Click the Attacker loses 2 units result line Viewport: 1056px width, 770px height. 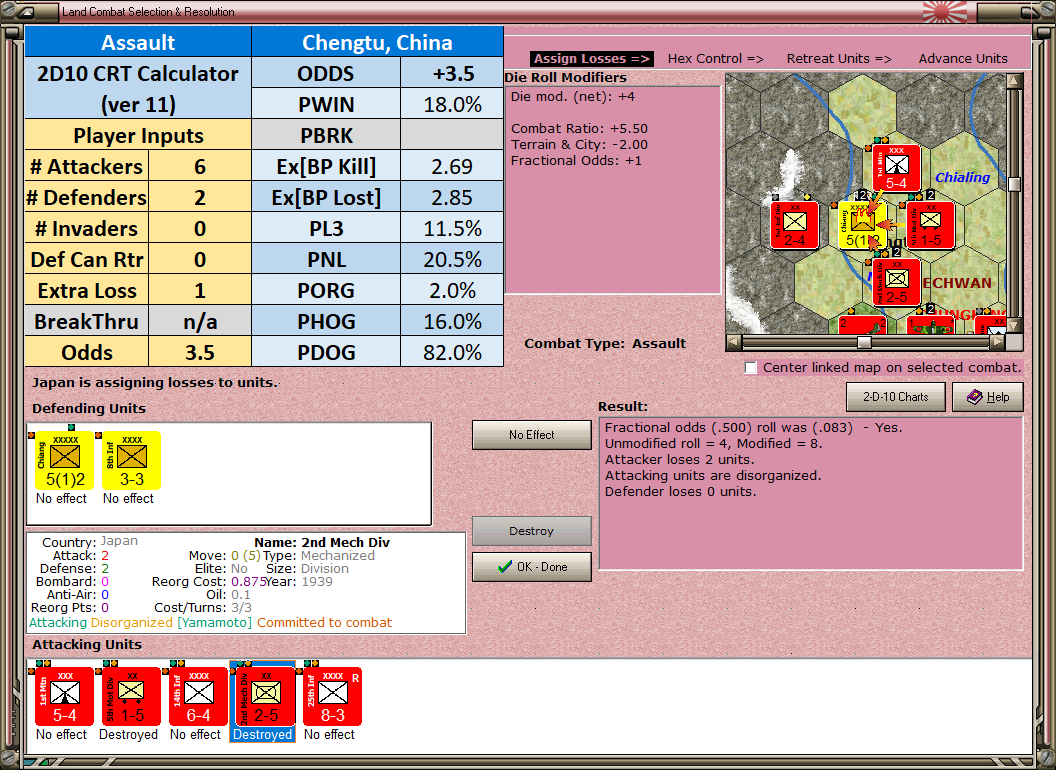[x=679, y=459]
